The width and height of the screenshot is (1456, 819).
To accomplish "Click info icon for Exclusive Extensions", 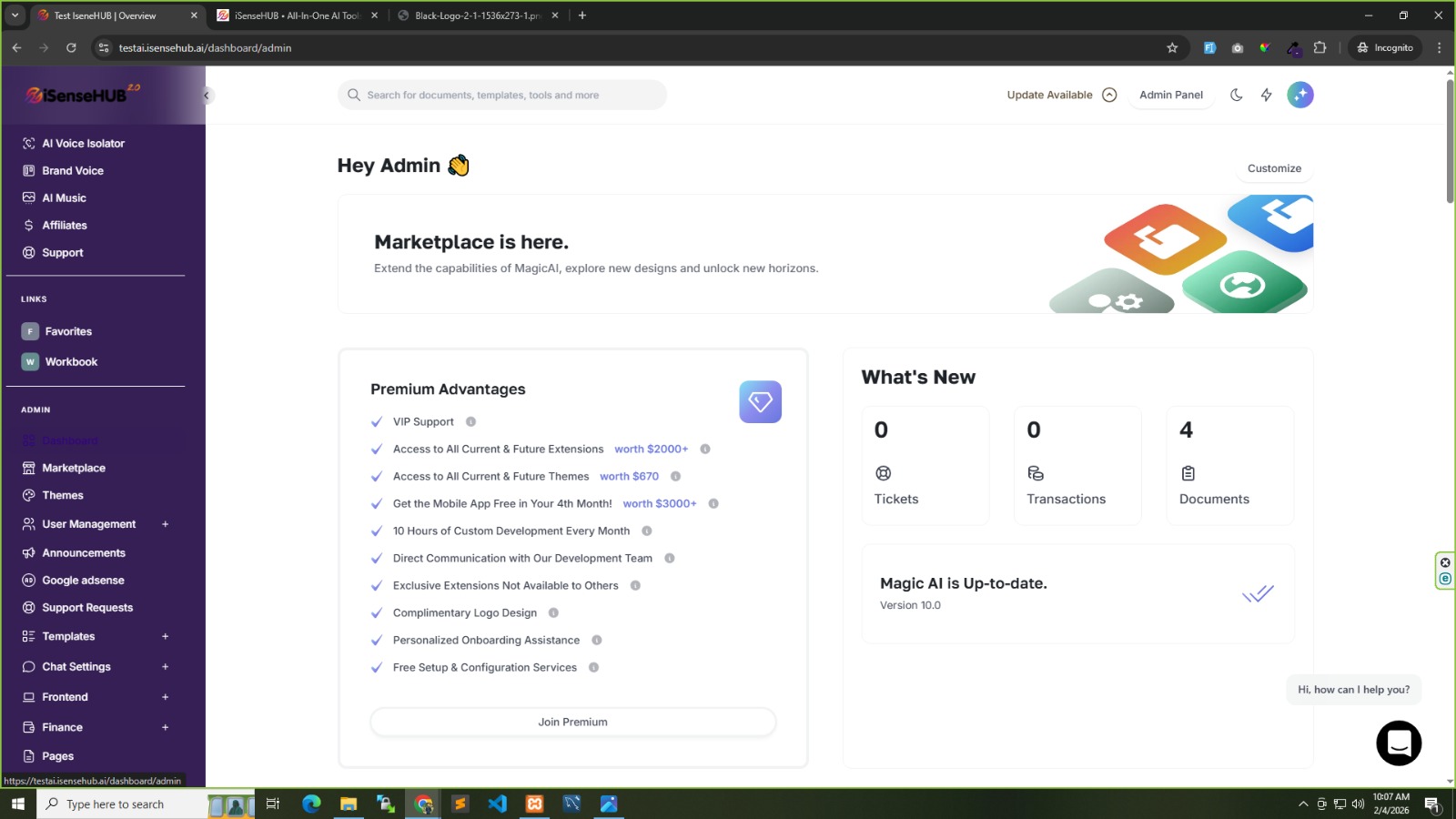I will point(635,586).
